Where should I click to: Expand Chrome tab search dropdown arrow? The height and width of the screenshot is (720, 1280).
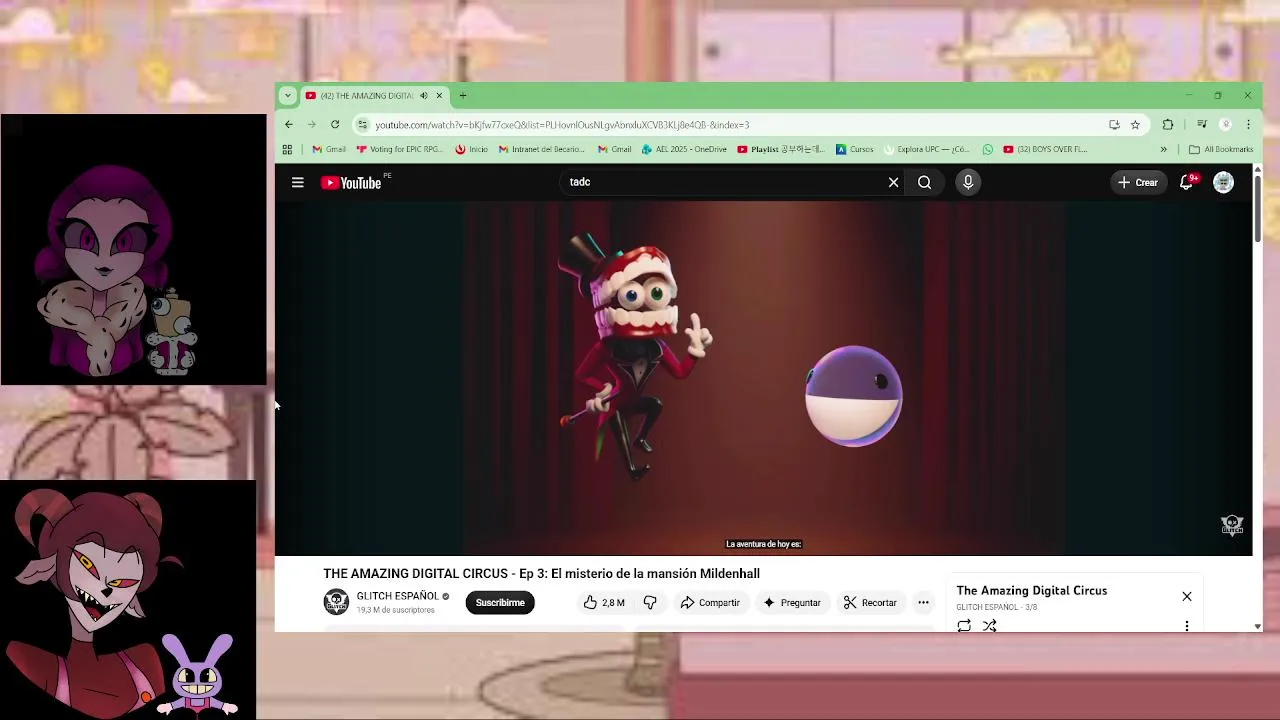pos(287,95)
